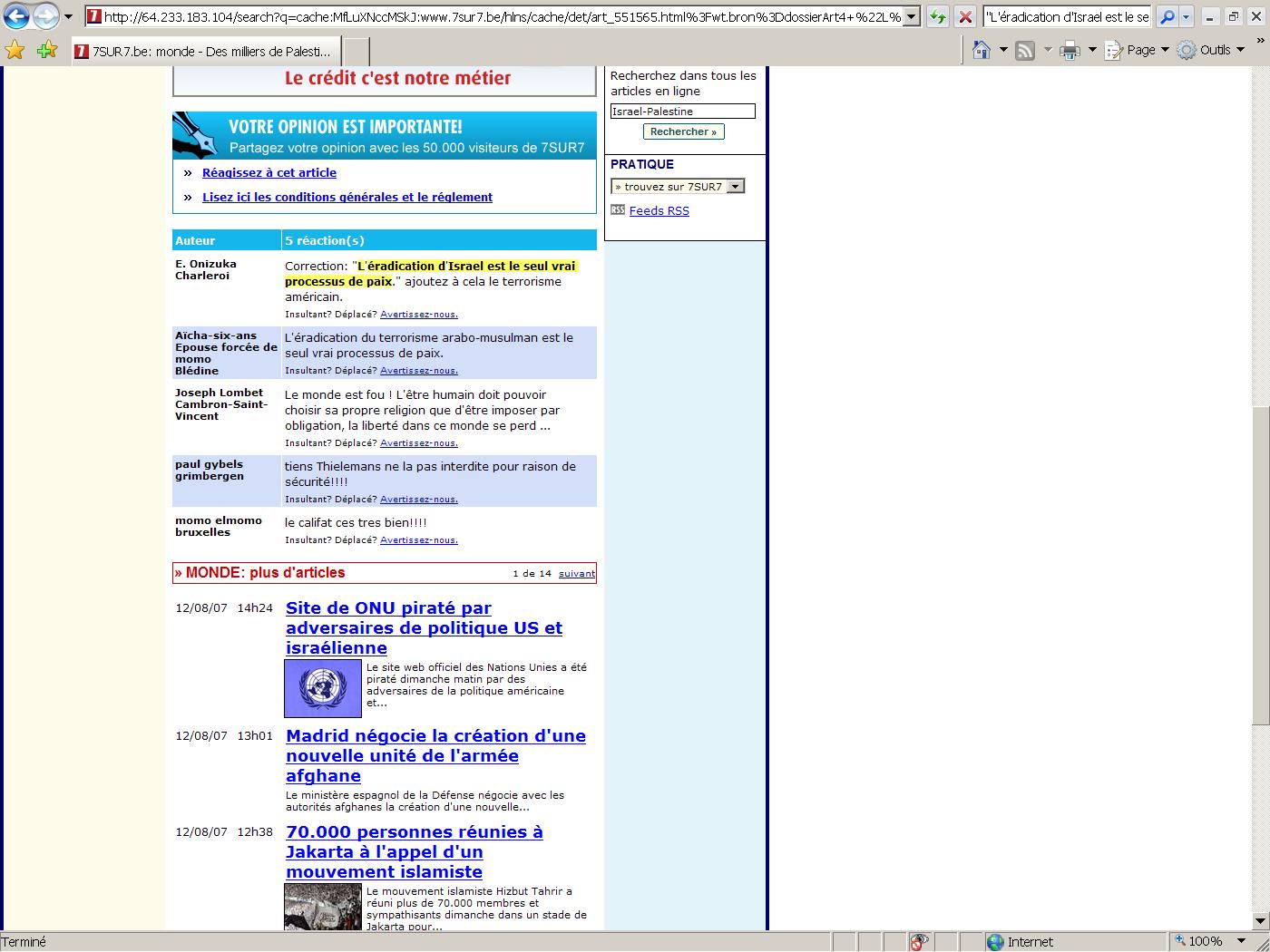Viewport: 1270px width, 952px height.
Task: Report paul gybels comment via Avertissez-nous
Action: (x=418, y=500)
